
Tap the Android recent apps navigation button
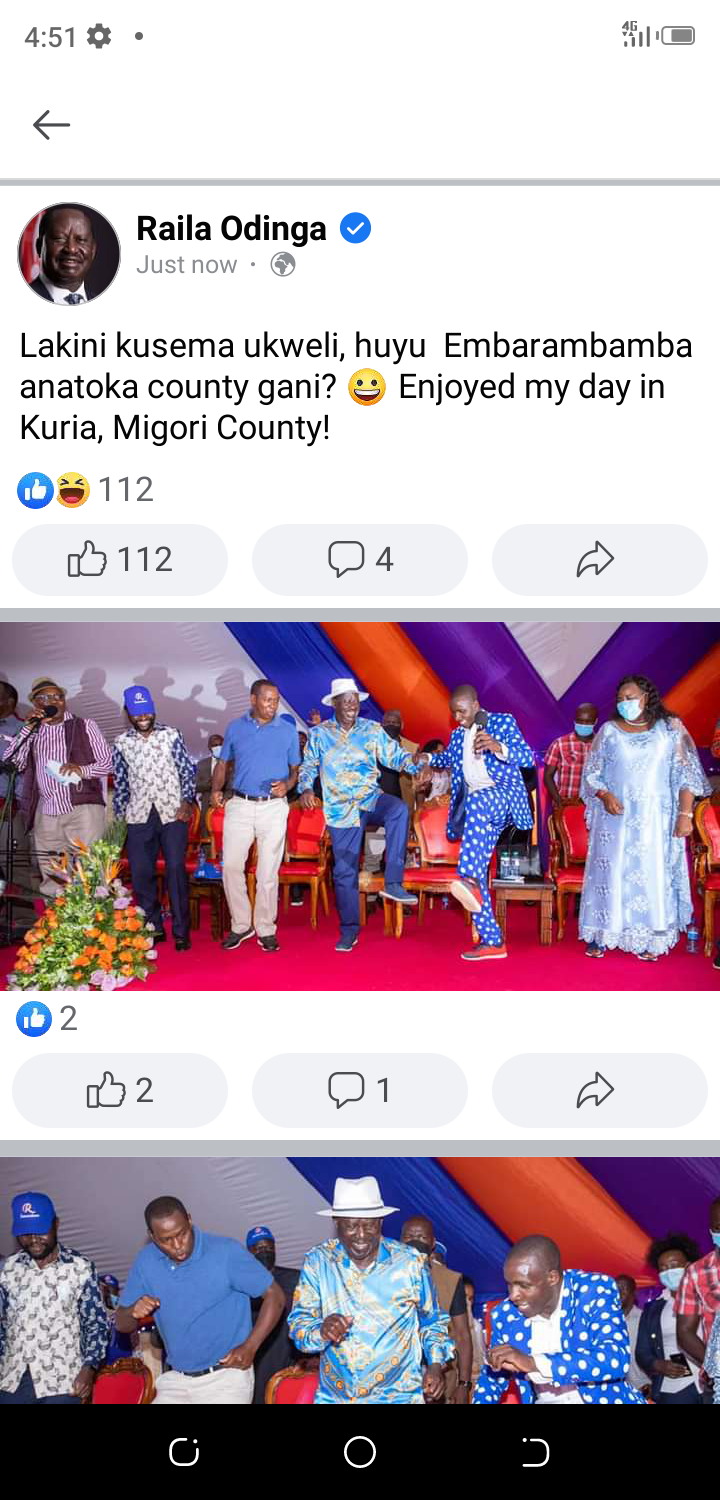tap(184, 1452)
